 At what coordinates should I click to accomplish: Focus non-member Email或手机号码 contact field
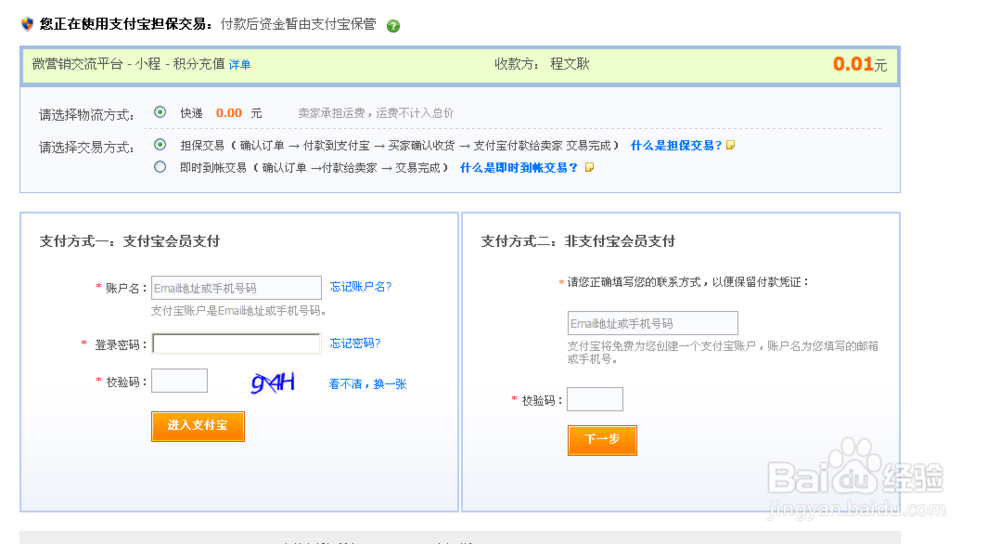tap(652, 323)
